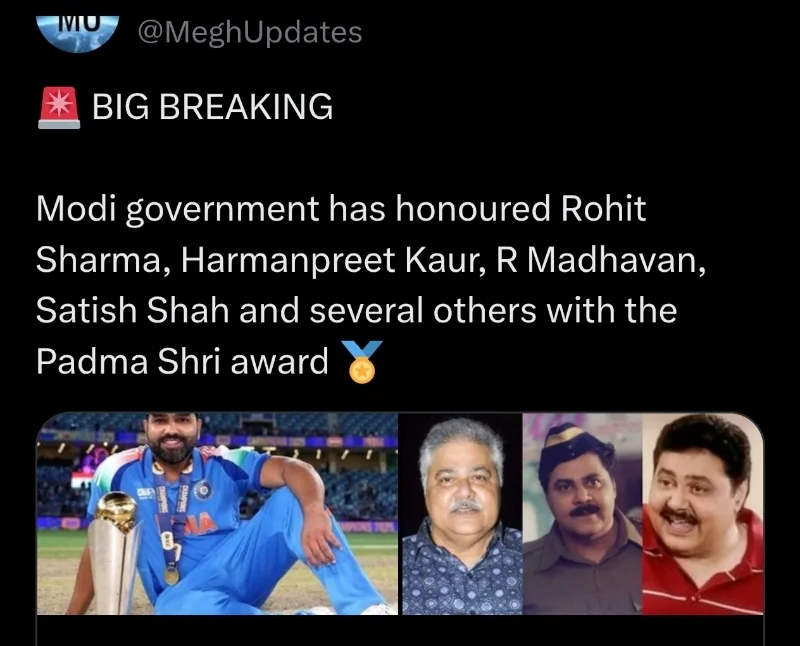Open the @MeghUpdates handle link
Viewport: 800px width, 646px height.
250,33
